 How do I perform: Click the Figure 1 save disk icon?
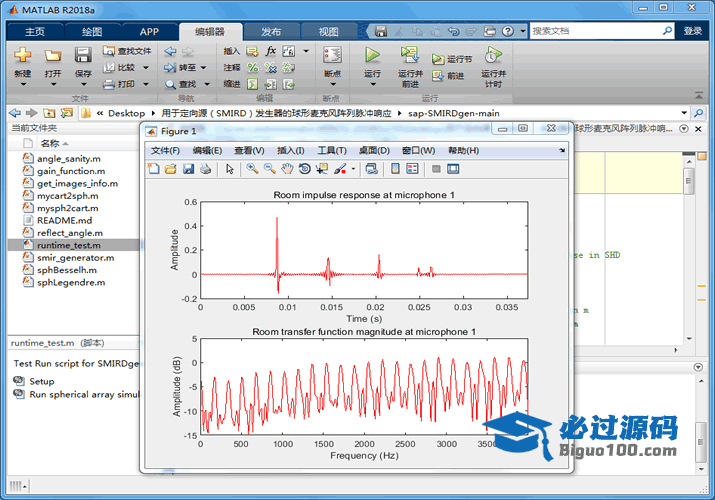(x=188, y=169)
